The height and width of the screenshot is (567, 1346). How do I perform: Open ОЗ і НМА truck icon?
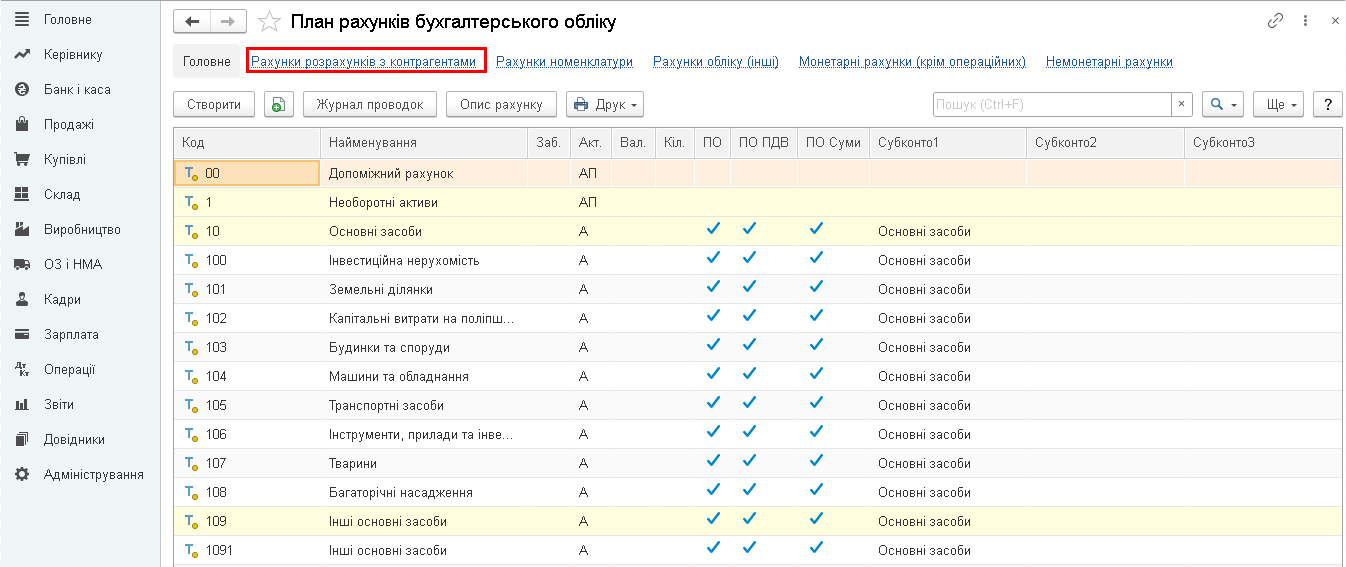click(22, 264)
